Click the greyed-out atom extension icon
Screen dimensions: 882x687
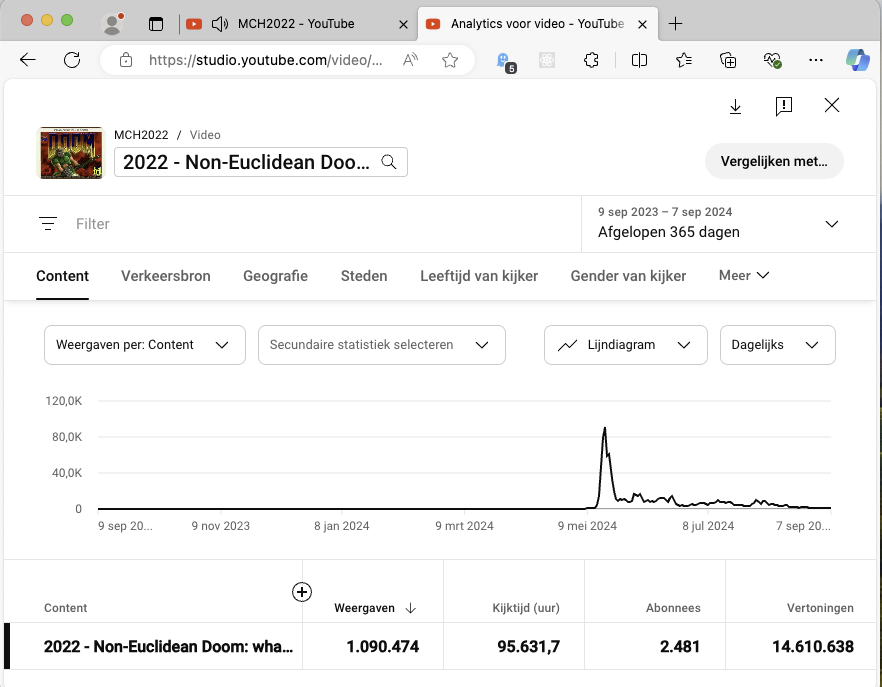click(x=547, y=60)
